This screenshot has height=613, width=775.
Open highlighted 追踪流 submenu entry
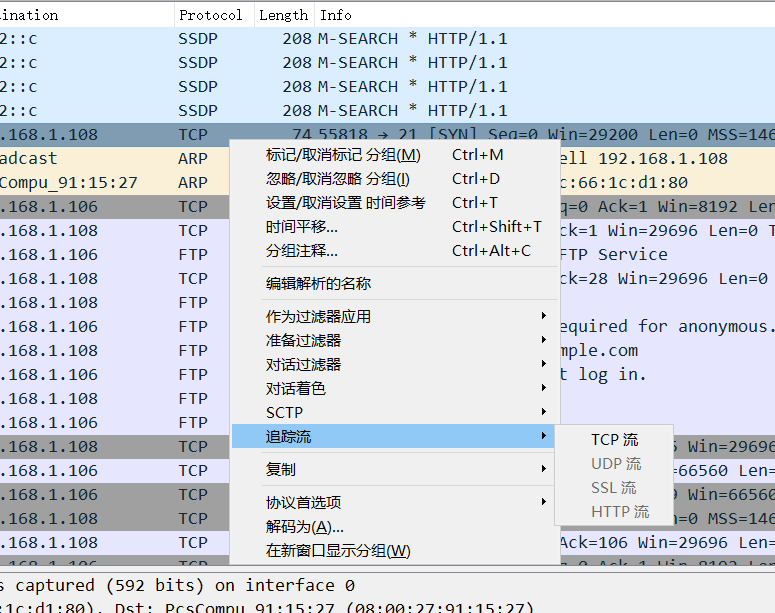coord(394,436)
